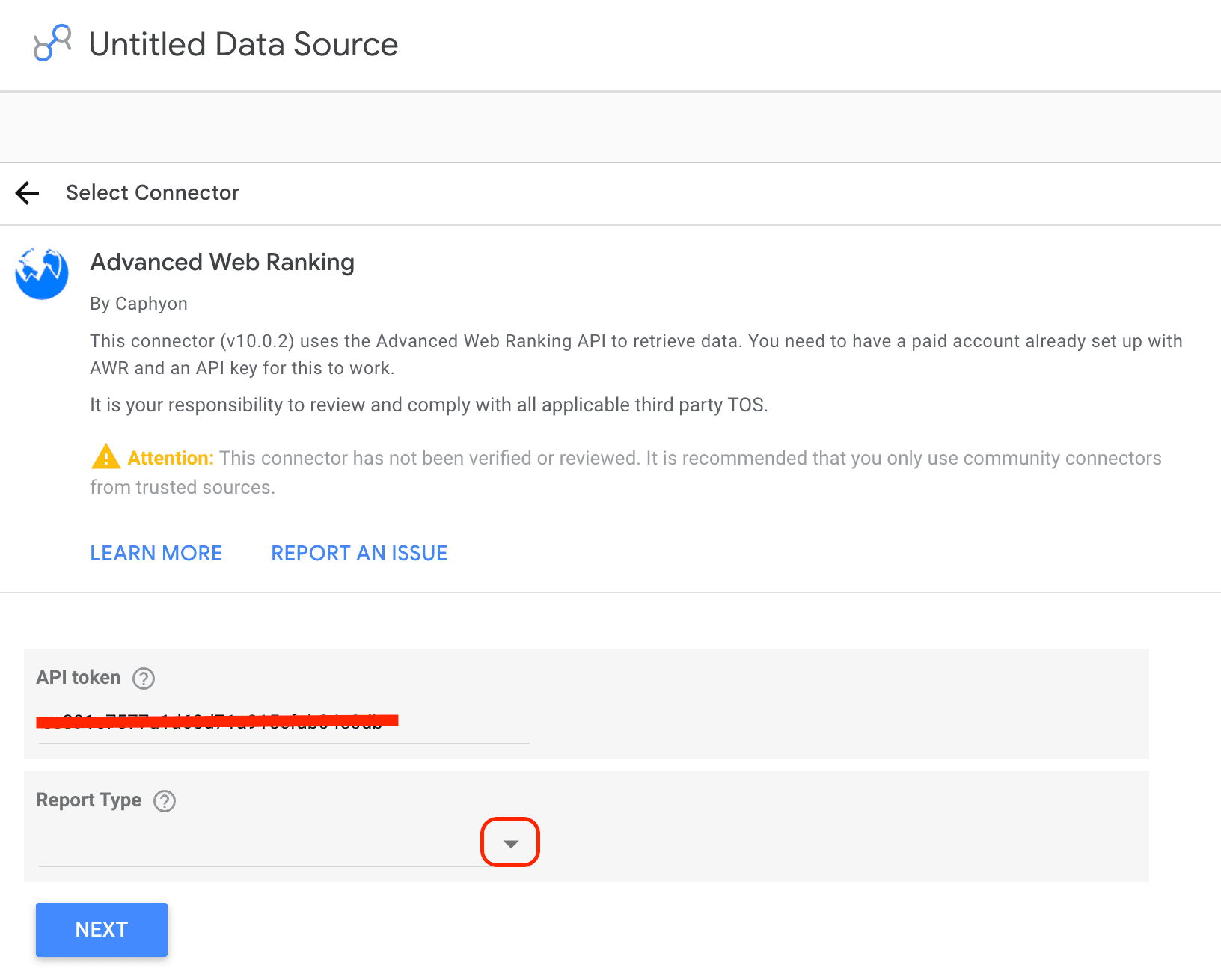Open the REPORT AN ISSUE link

359,554
